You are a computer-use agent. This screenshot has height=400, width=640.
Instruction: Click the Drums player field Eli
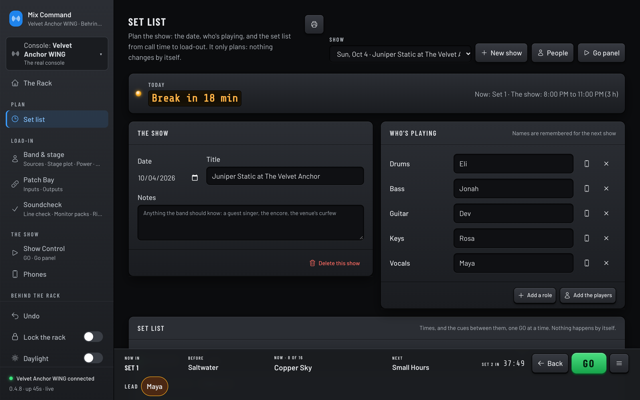point(513,164)
